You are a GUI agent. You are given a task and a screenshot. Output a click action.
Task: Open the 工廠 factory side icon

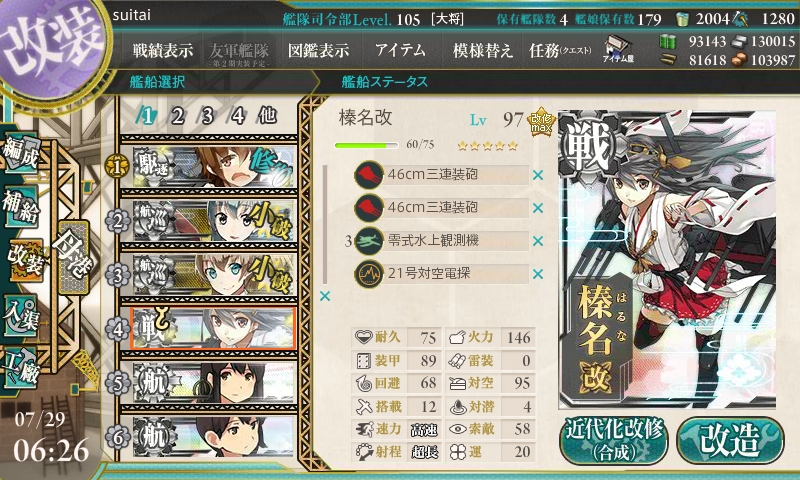tap(21, 367)
